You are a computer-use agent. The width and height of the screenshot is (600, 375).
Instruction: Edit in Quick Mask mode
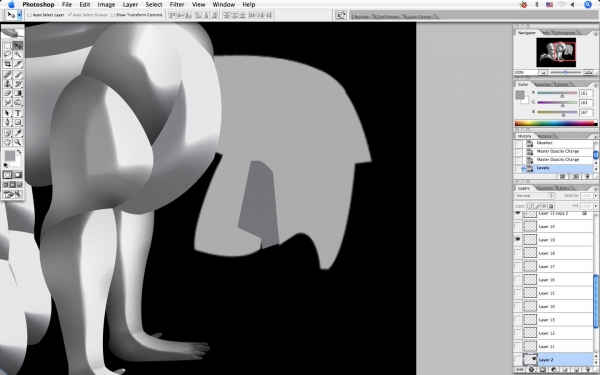[18, 175]
